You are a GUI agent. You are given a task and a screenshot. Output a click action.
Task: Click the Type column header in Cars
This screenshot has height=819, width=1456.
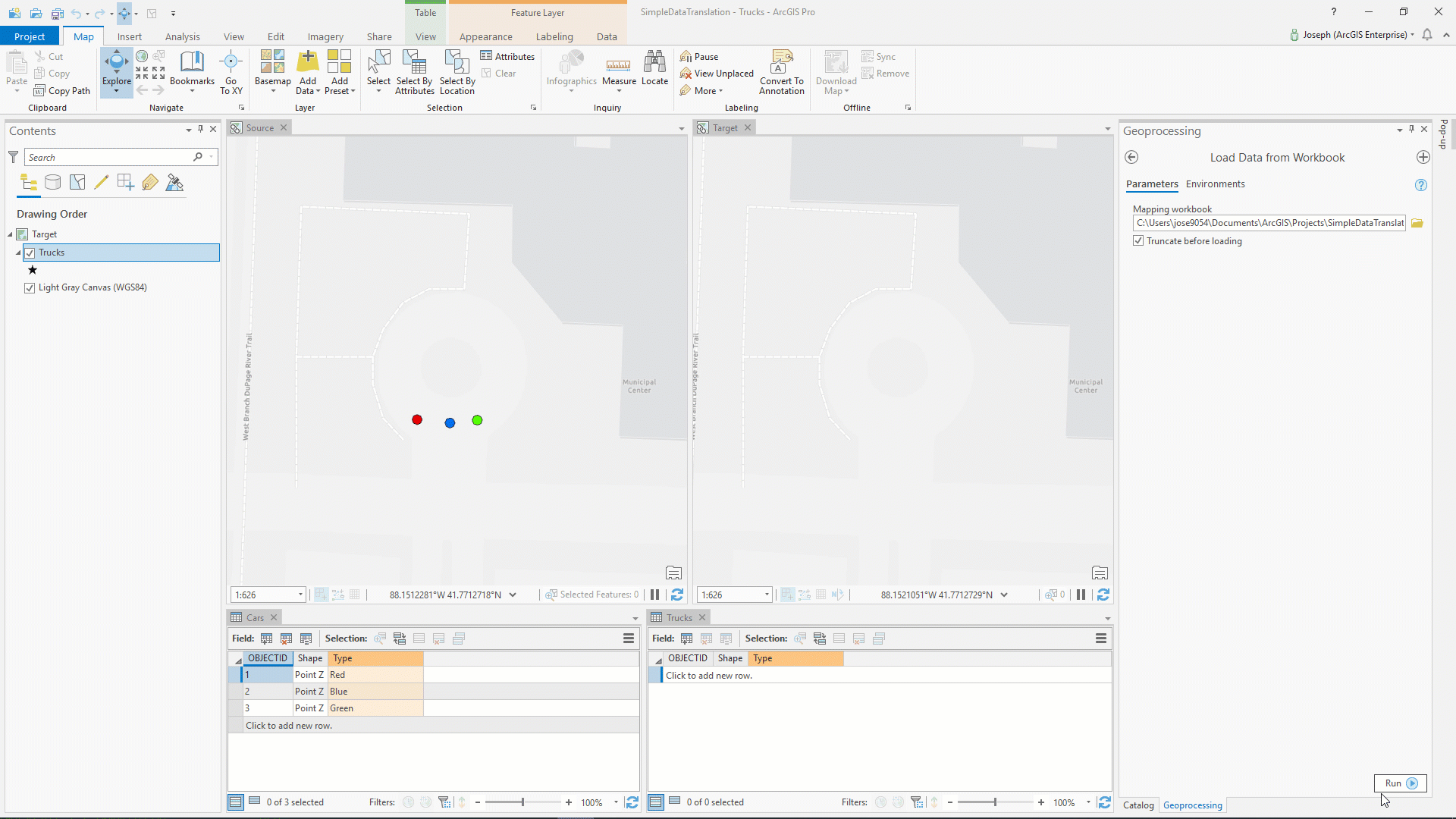[375, 658]
